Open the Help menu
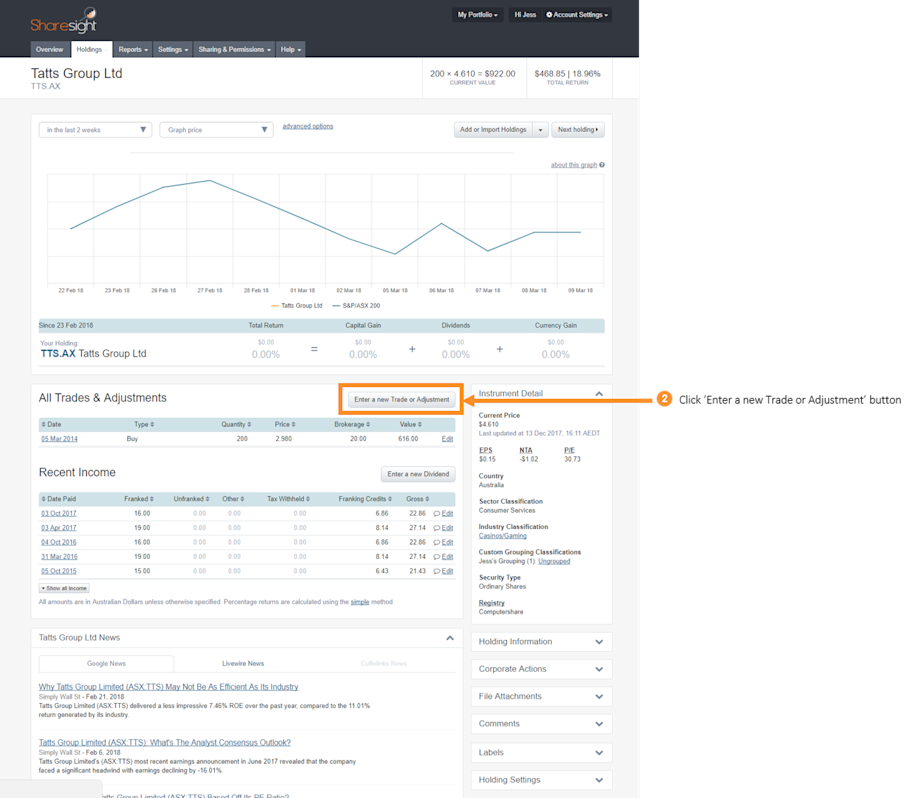Image resolution: width=917 pixels, height=798 pixels. (291, 50)
